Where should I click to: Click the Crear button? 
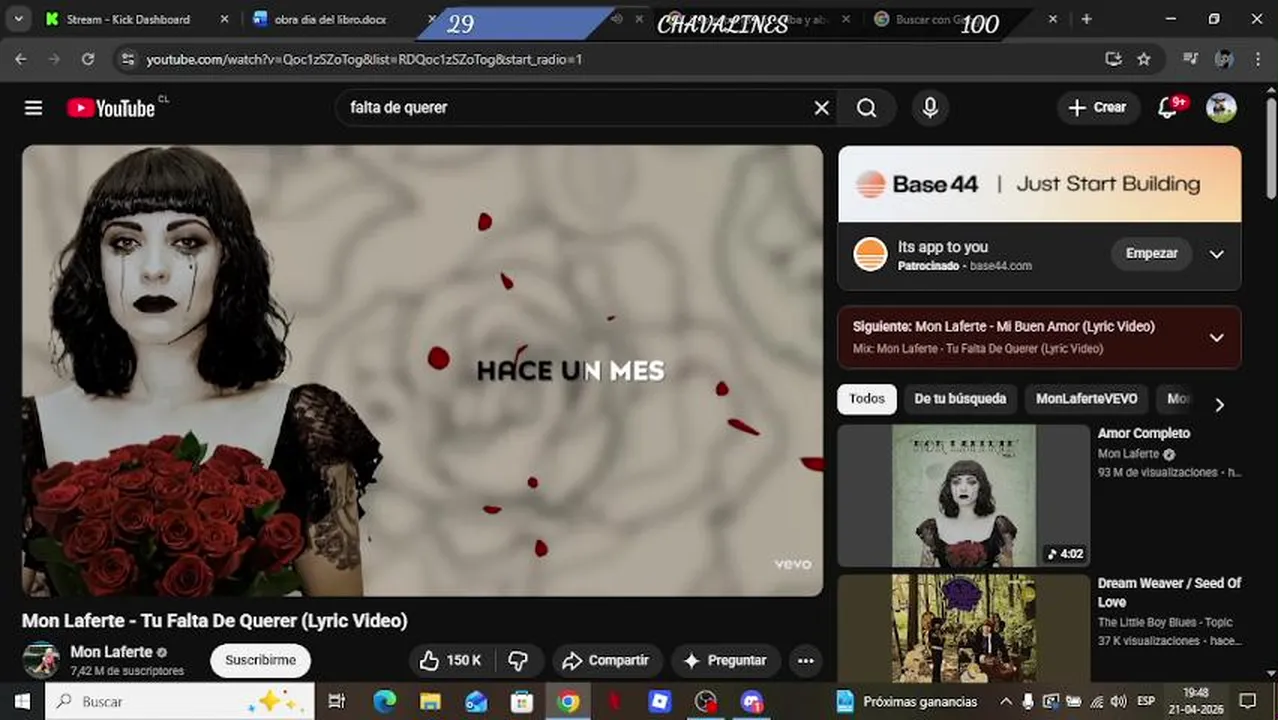point(1098,108)
